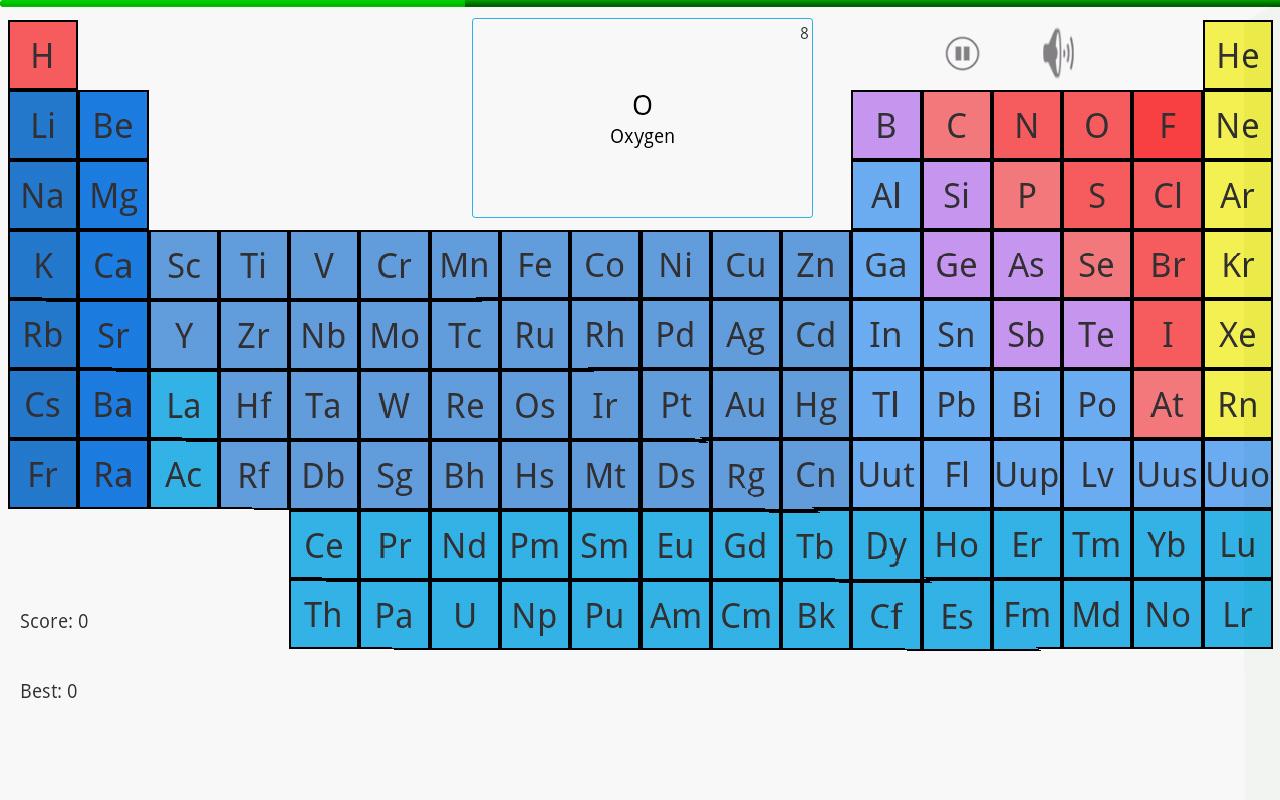Tap the Francium (Fr) tile
The image size is (1280, 800).
tap(43, 475)
